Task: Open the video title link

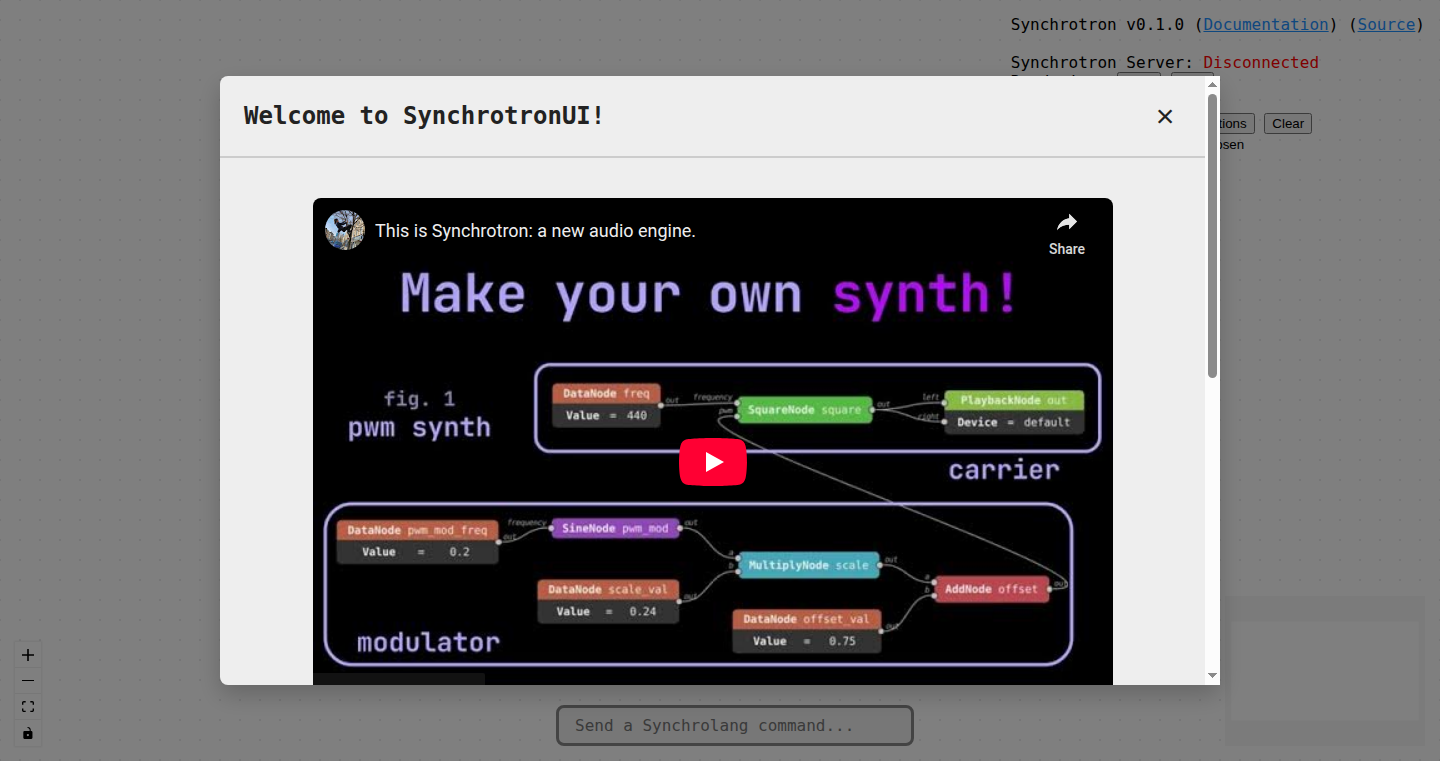Action: click(x=535, y=231)
